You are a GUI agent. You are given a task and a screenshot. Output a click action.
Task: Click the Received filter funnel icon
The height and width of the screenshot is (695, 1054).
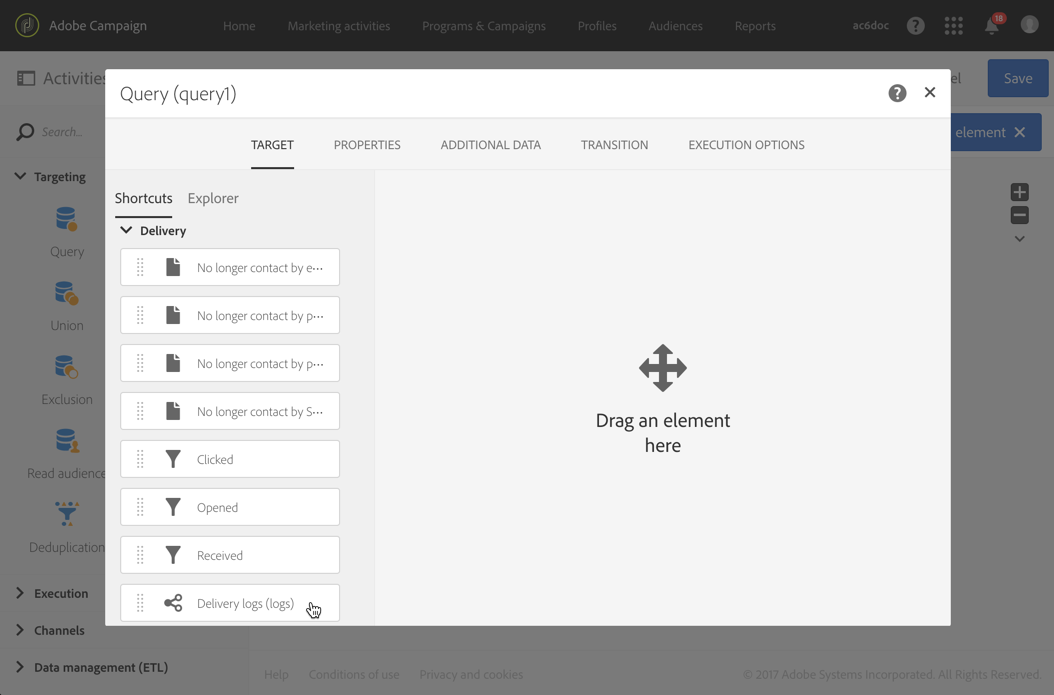coord(173,555)
